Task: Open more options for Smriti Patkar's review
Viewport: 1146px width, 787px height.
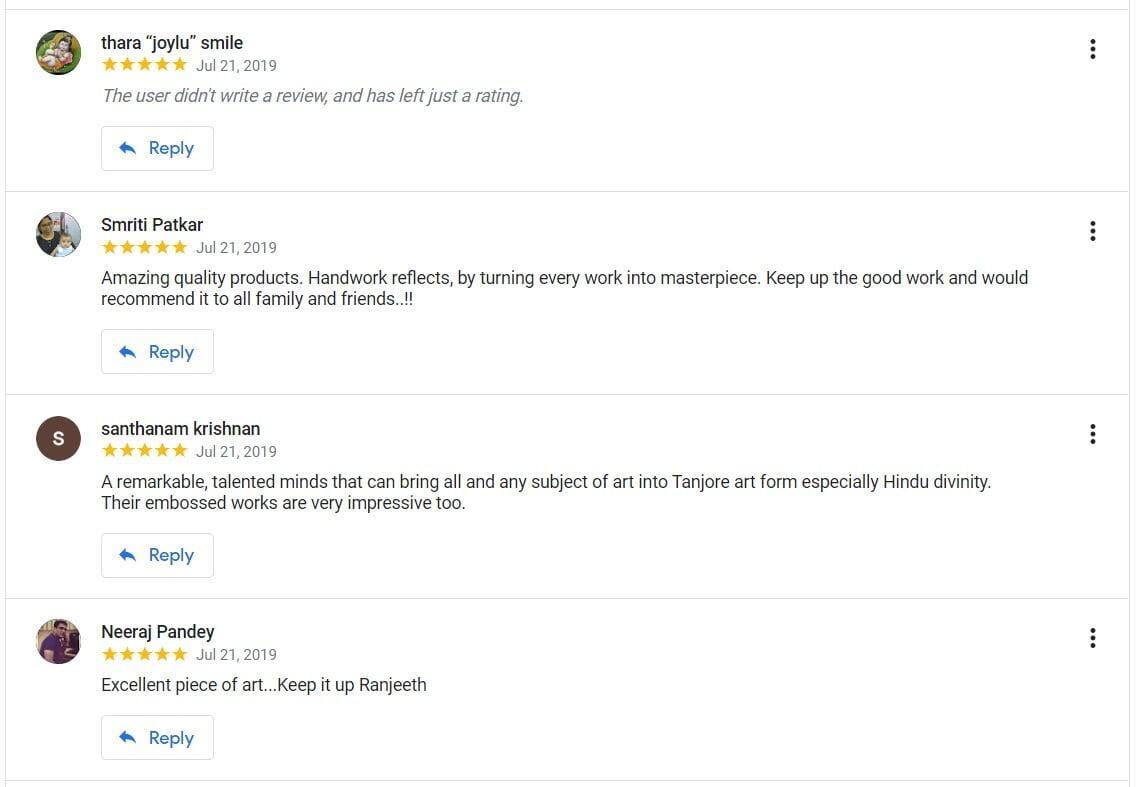Action: [1092, 231]
